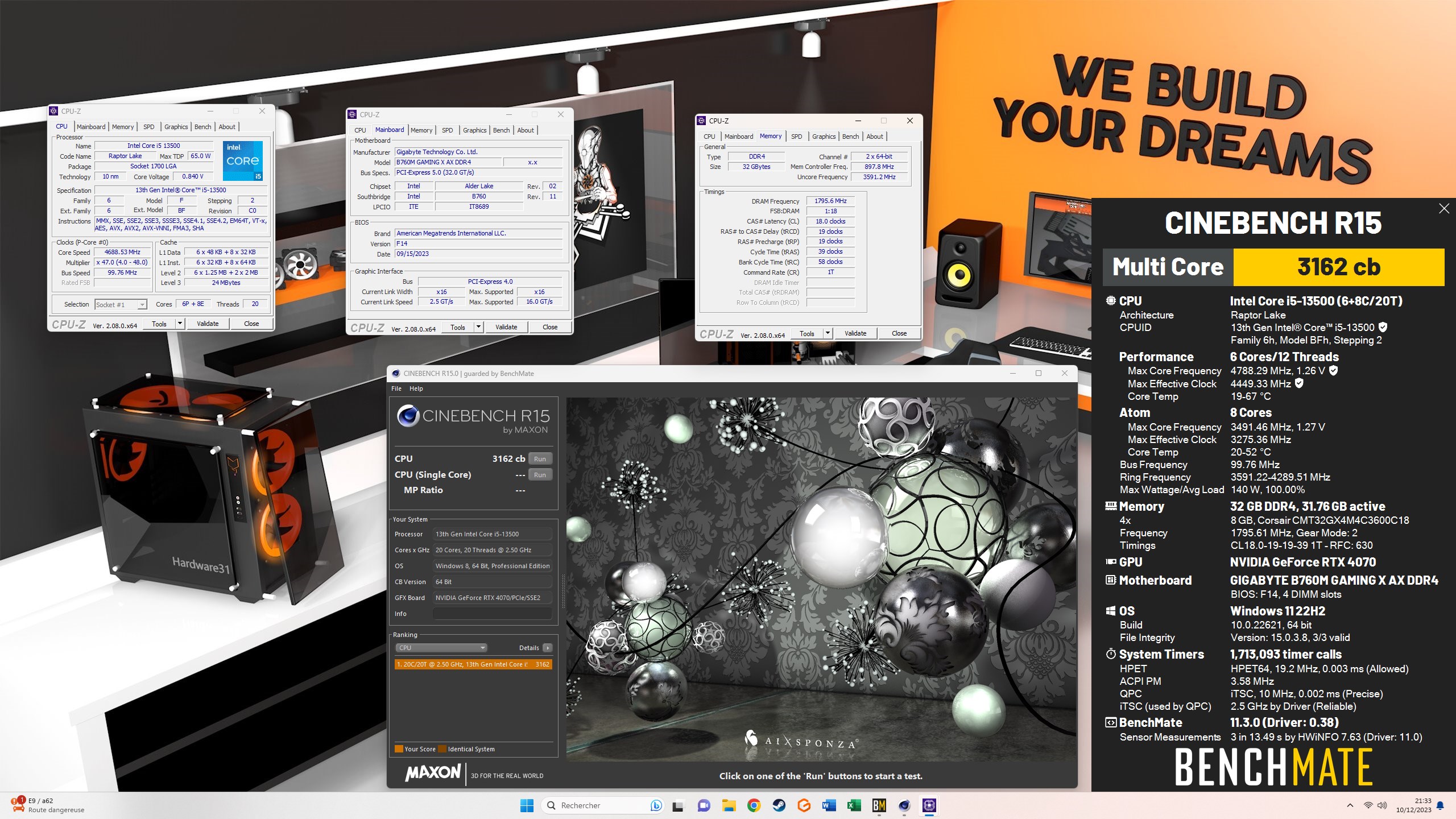Click Validate in first CPU-Z window
Image resolution: width=1456 pixels, height=819 pixels.
click(208, 324)
